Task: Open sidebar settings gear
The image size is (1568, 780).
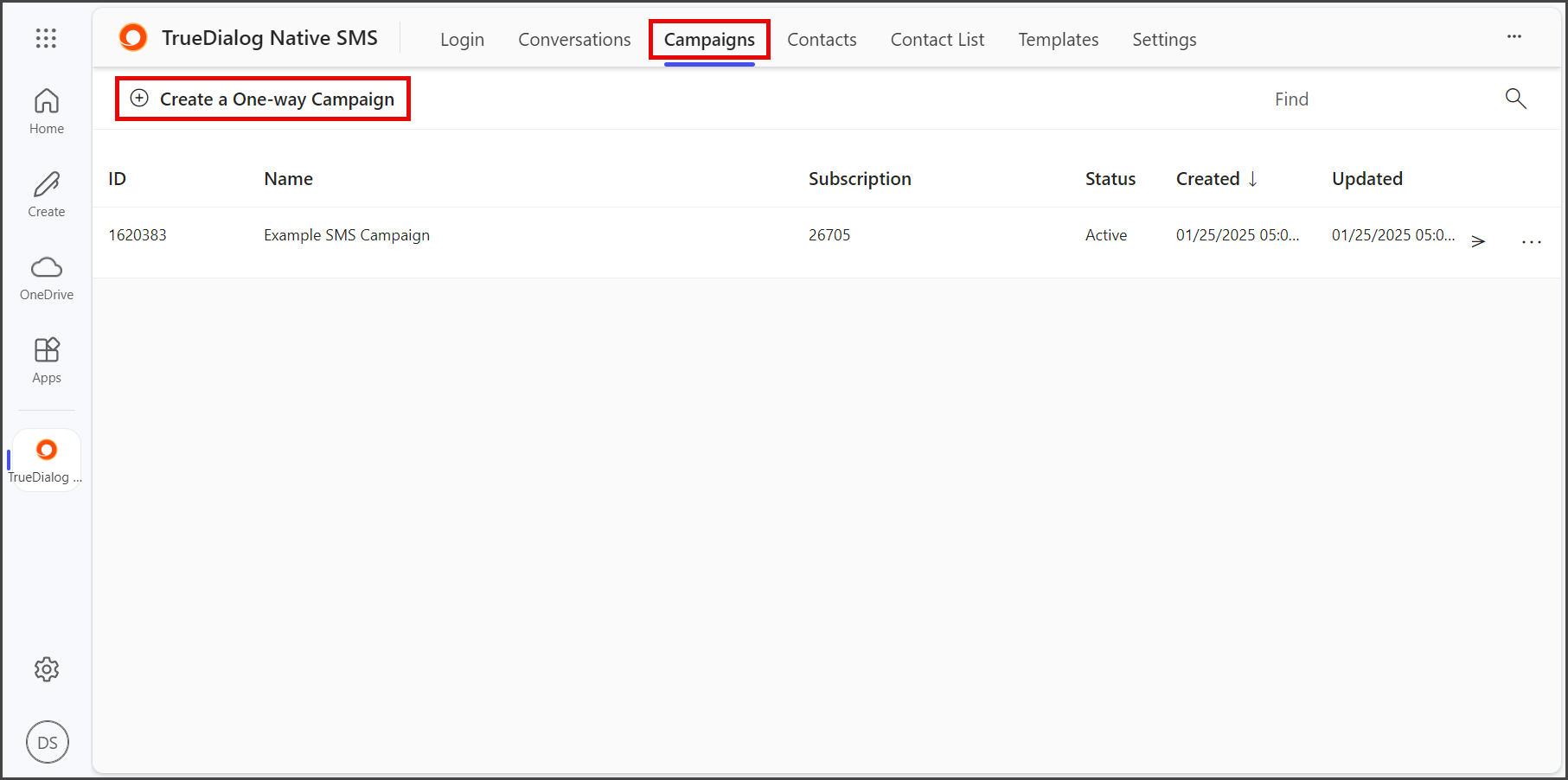Action: (x=47, y=669)
